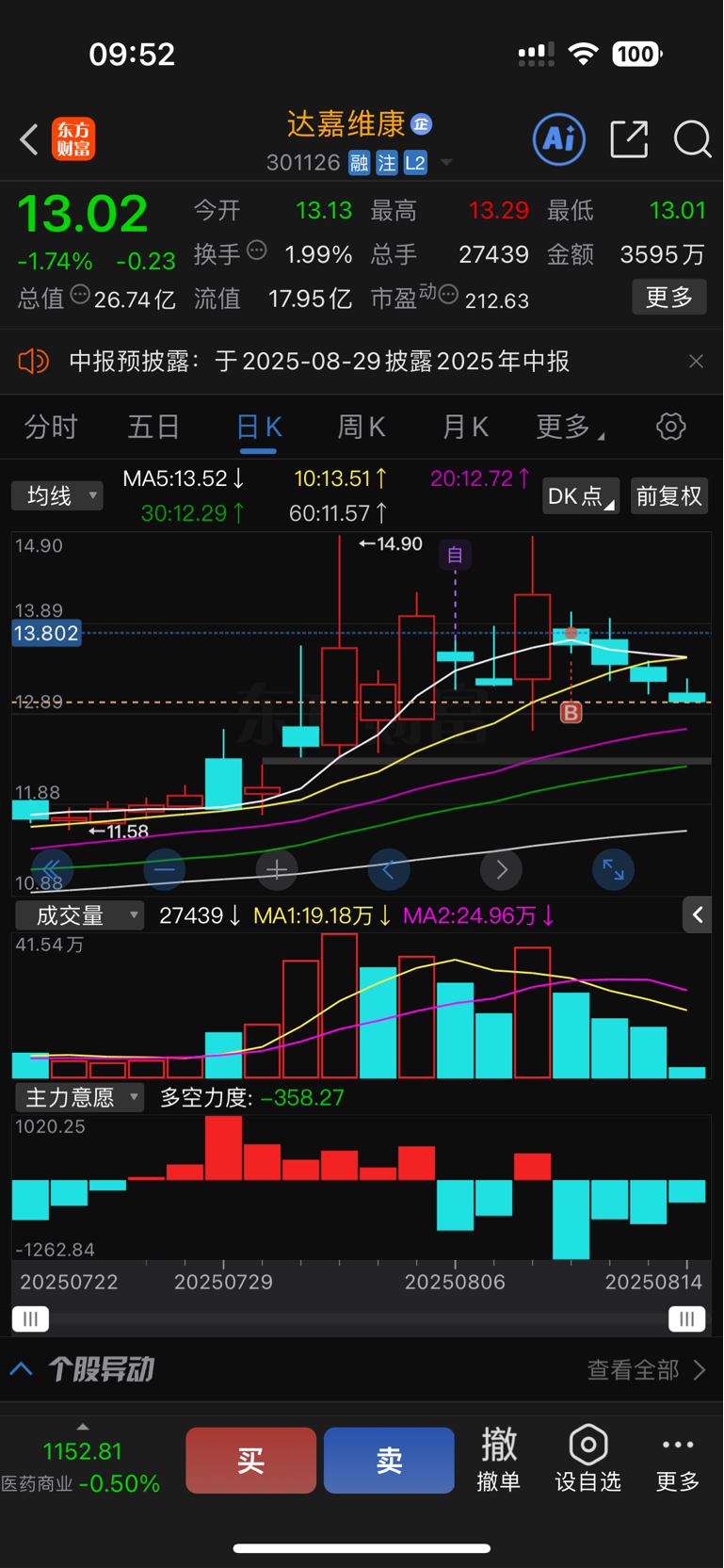This screenshot has height=1568, width=724.
Task: Tap the info icon next to 换手
Action: [257, 251]
